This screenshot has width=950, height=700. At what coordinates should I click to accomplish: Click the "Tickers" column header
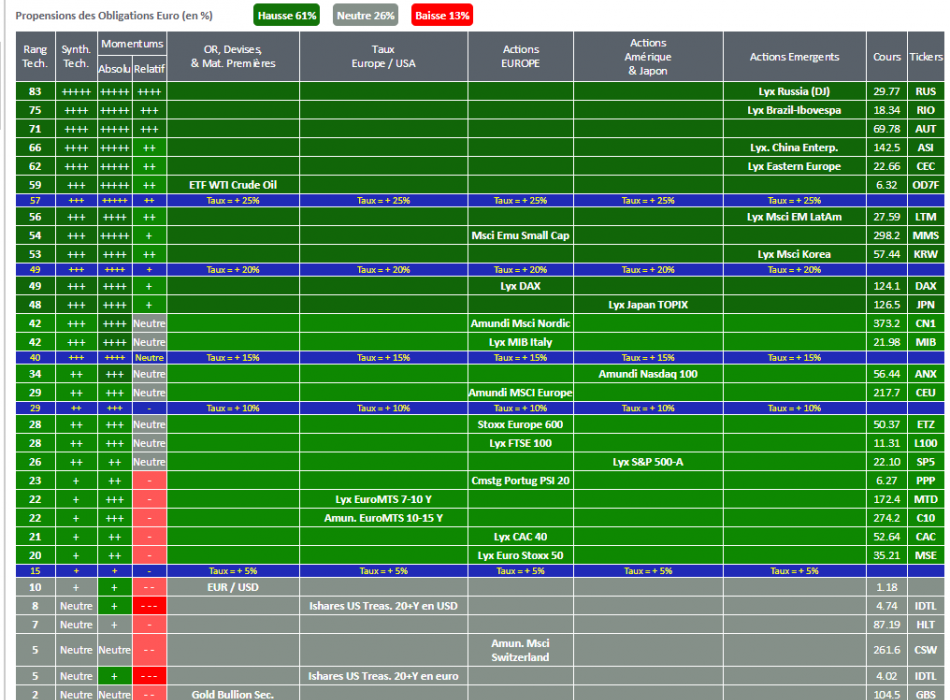[926, 56]
